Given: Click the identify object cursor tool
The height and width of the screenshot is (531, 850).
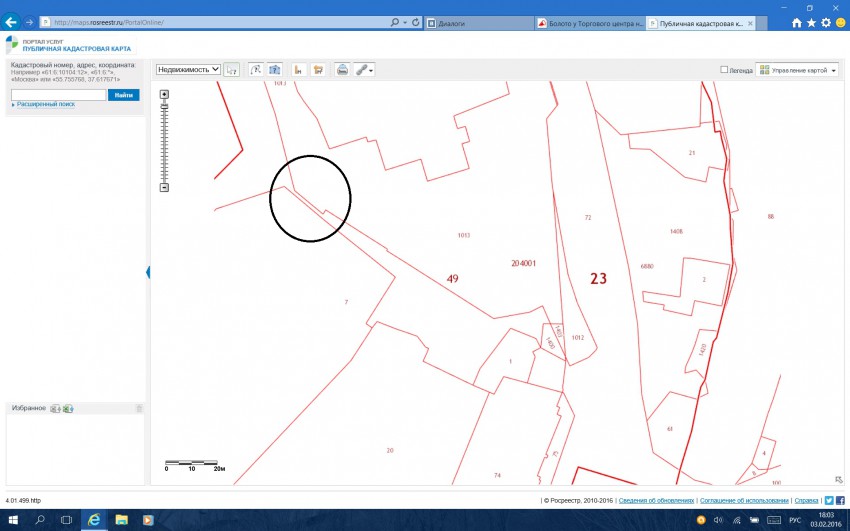Looking at the screenshot, I should pos(232,70).
